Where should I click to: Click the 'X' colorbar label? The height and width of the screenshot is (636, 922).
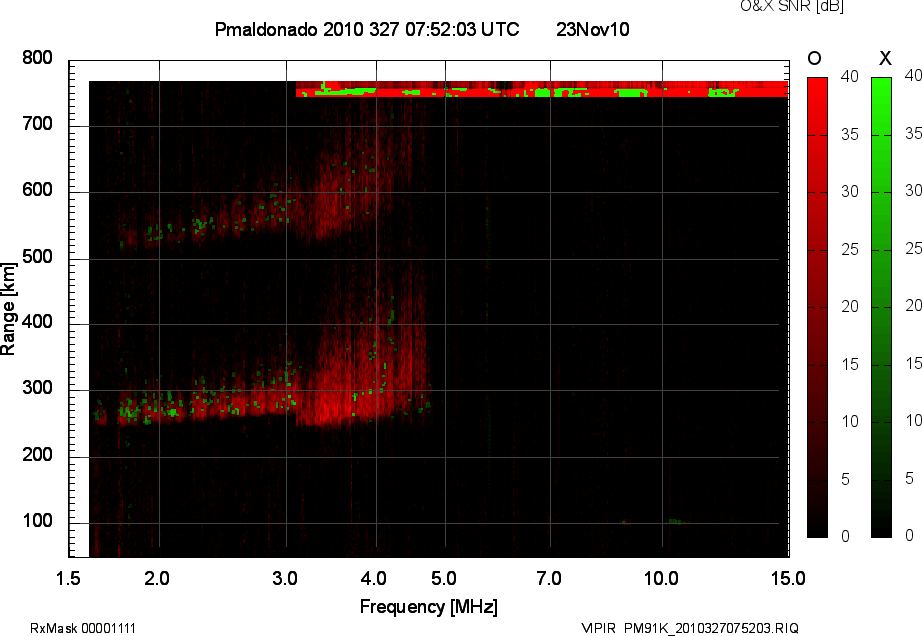point(885,58)
